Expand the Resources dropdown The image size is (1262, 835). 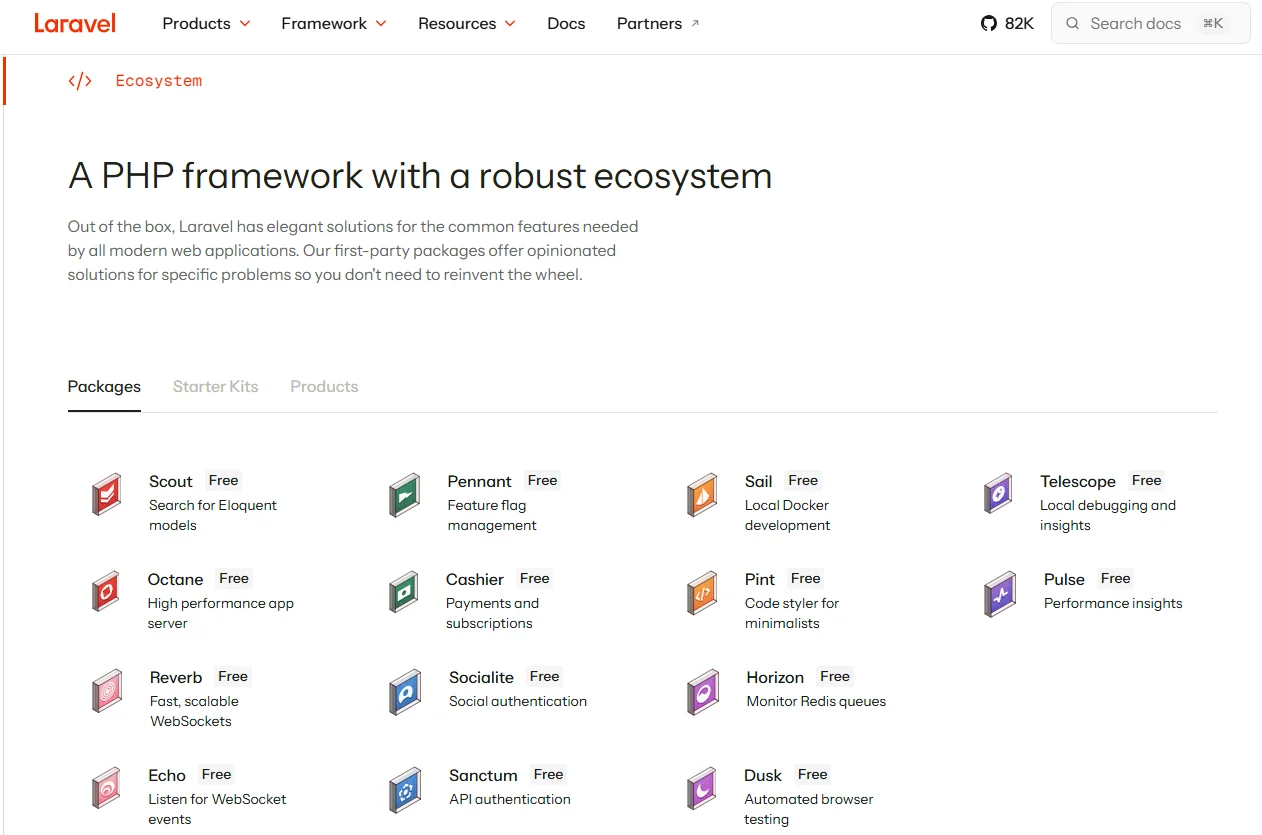[x=466, y=23]
